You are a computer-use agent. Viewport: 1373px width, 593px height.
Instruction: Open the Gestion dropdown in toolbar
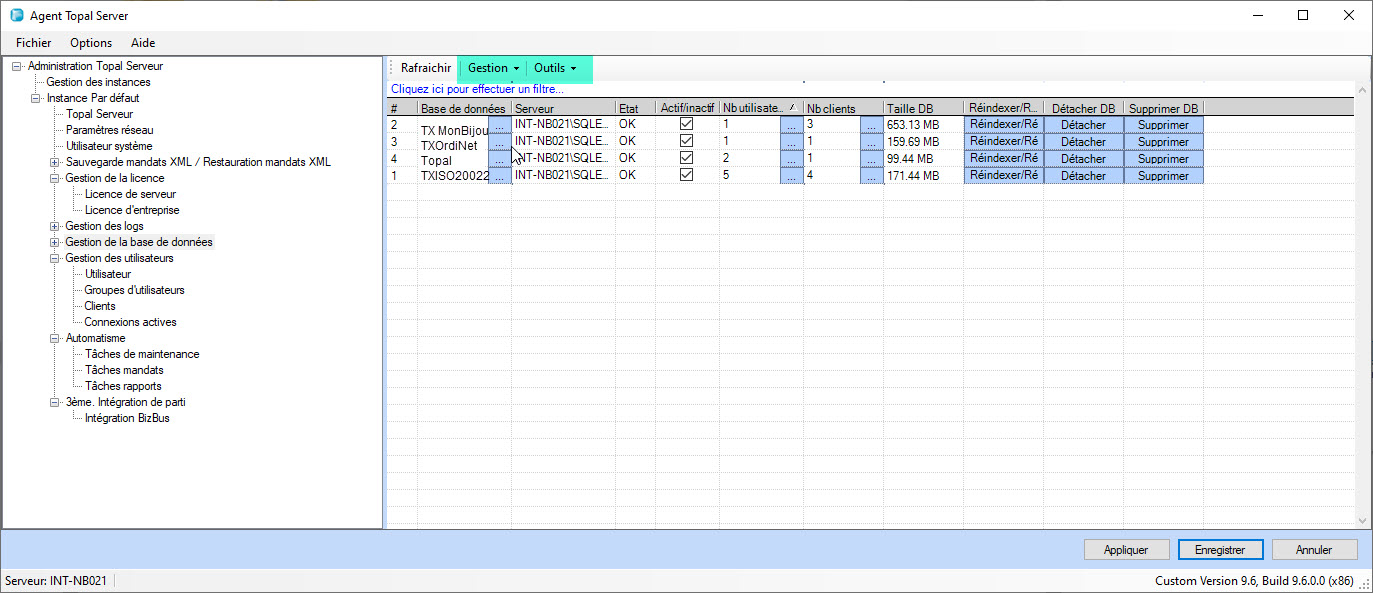point(493,68)
